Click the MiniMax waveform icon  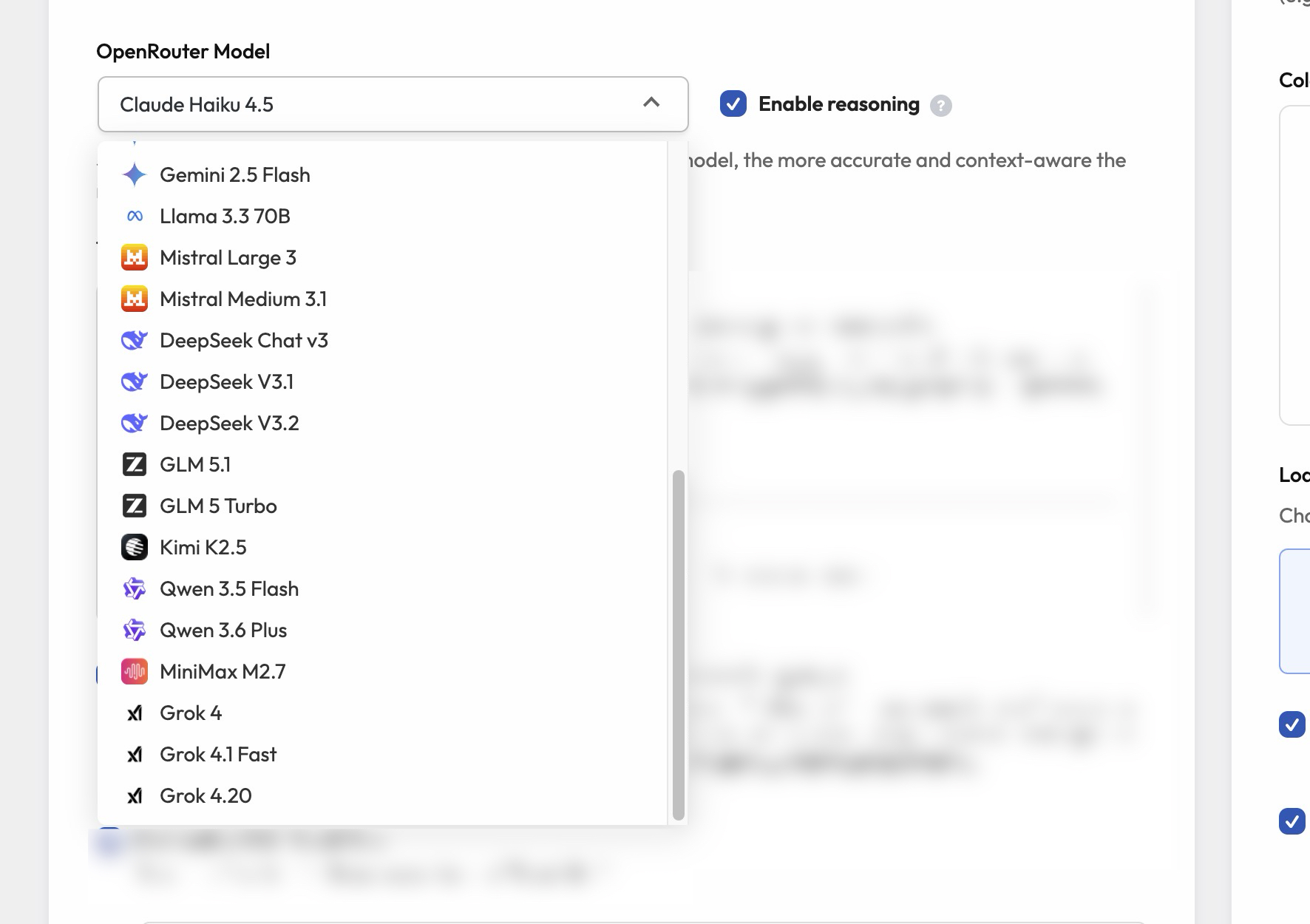135,672
